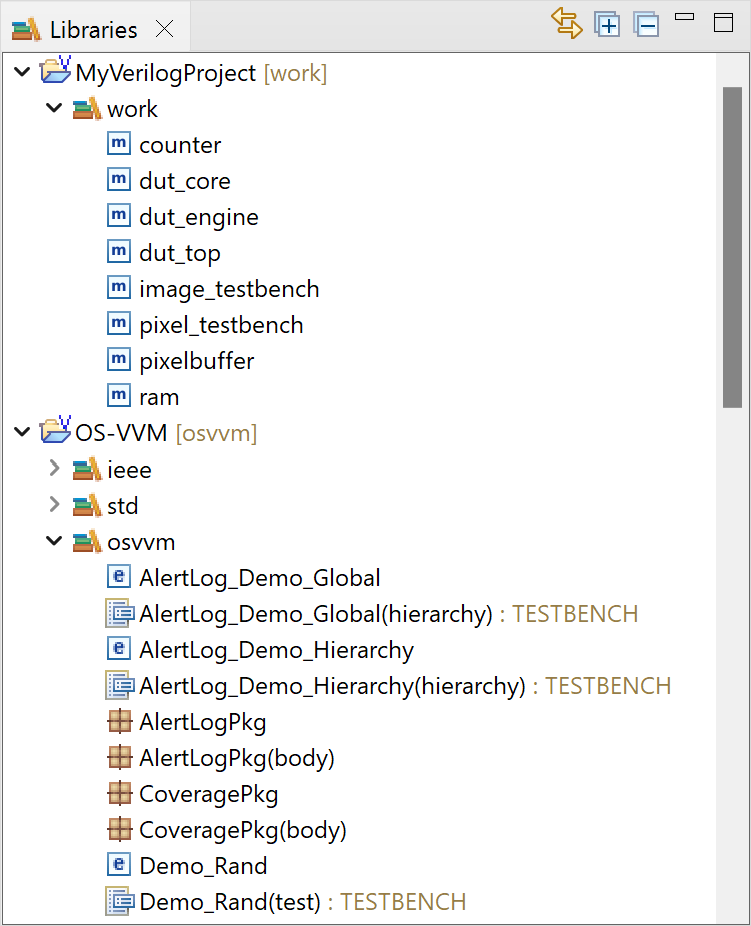
Task: Select the Libraries tab label
Action: 93,30
